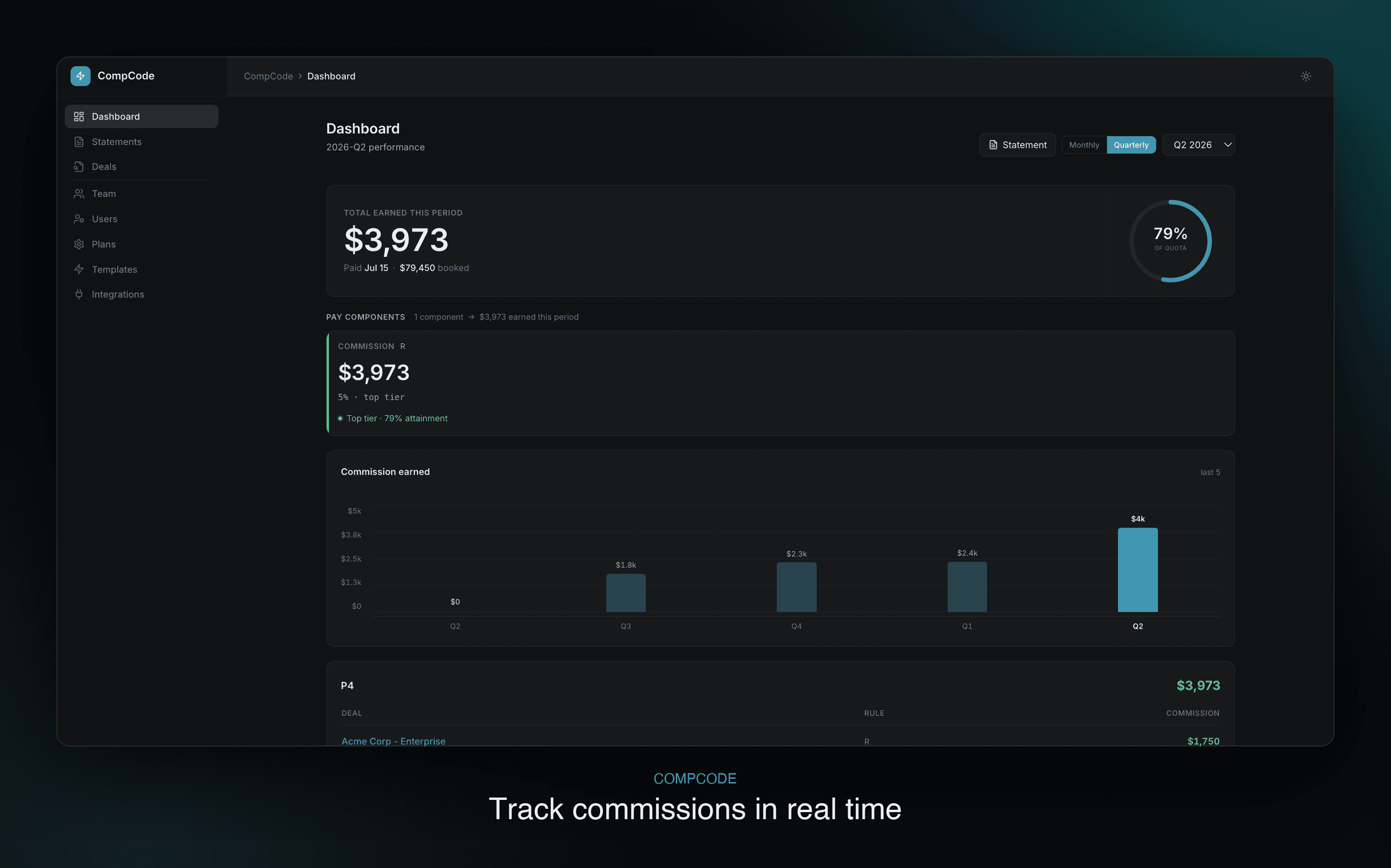Open Templates from the sidebar
1391x868 pixels.
141,269
